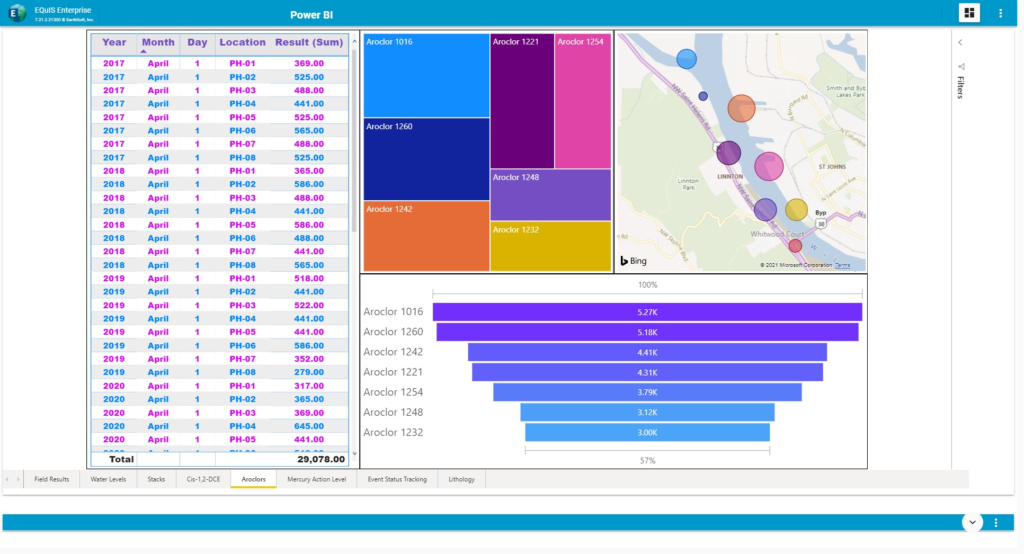1024x554 pixels.
Task: Open the bottom widget three-dot menu
Action: click(996, 523)
